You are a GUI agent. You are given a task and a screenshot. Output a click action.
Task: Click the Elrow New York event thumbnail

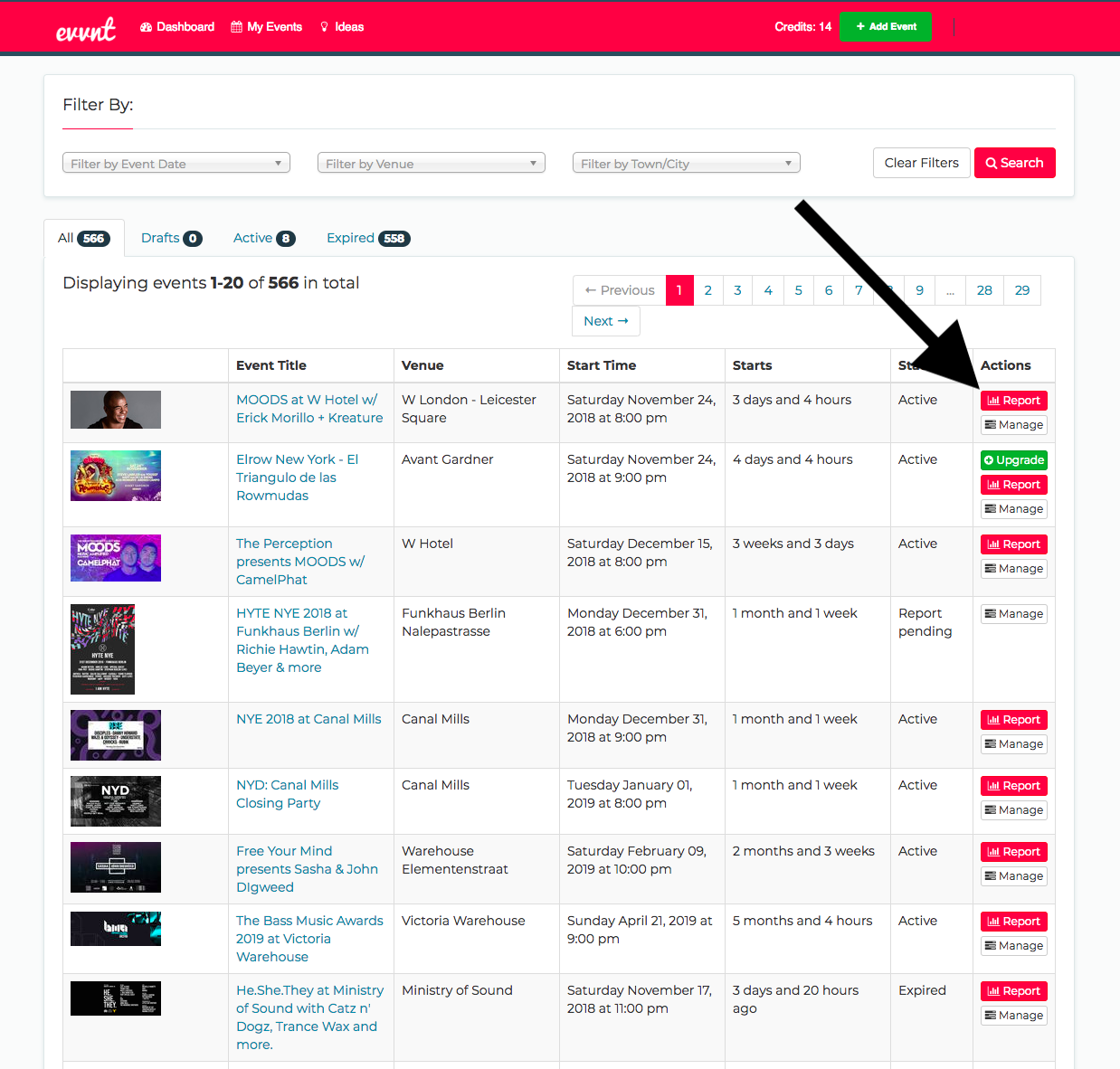[116, 476]
